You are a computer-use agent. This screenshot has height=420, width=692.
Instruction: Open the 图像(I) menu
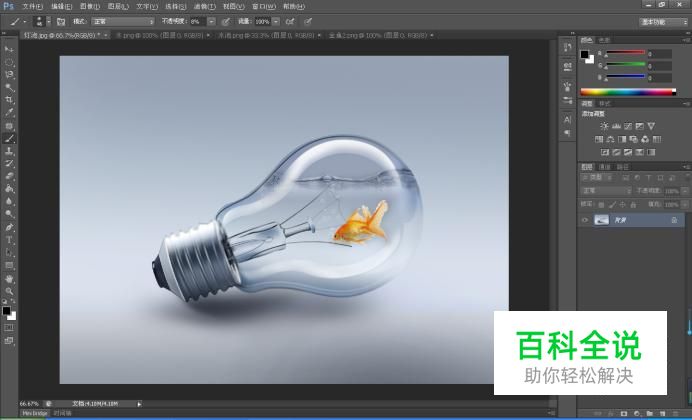[x=90, y=7]
